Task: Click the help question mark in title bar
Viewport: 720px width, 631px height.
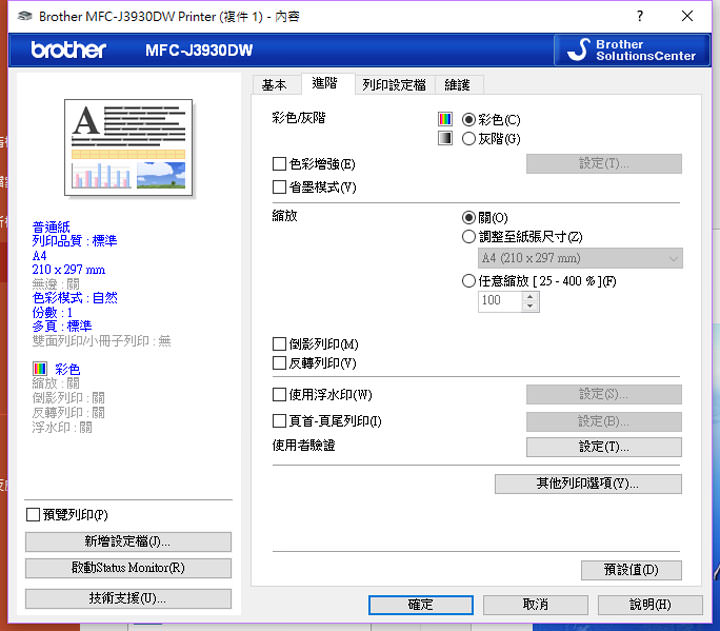Action: 640,16
